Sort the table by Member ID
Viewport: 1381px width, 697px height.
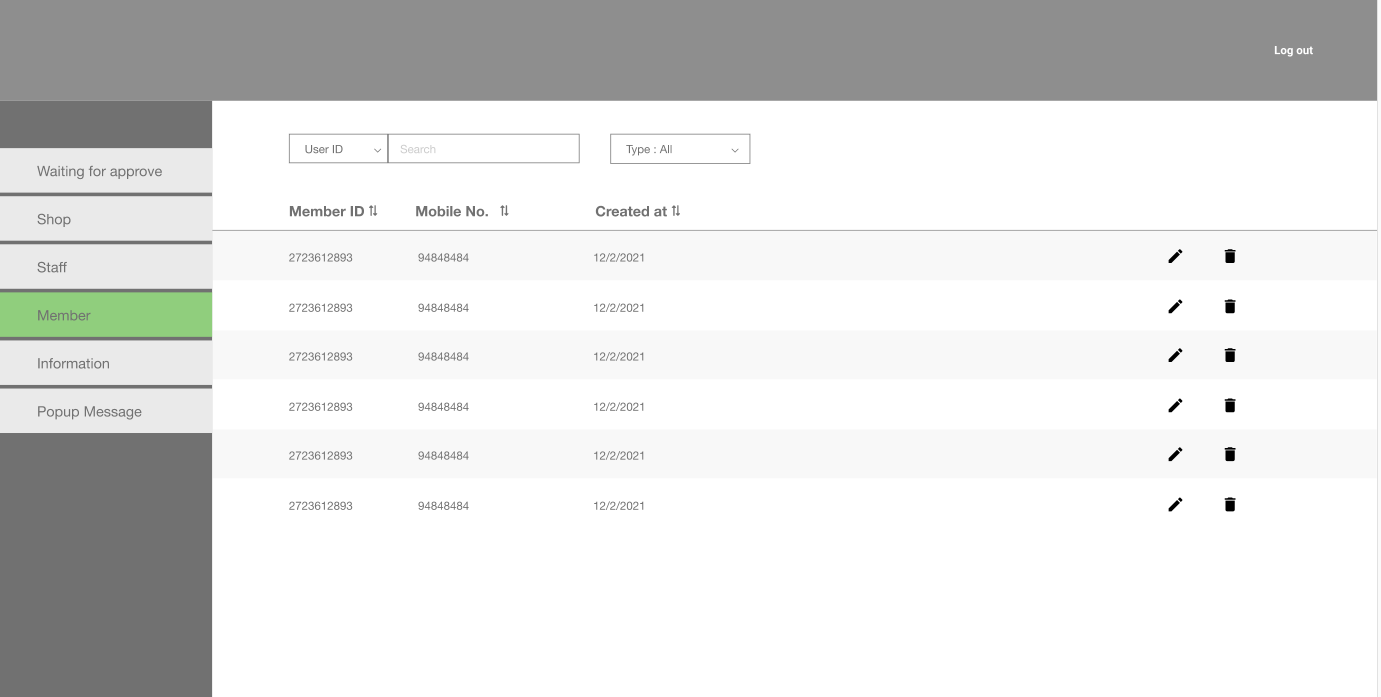tap(373, 211)
